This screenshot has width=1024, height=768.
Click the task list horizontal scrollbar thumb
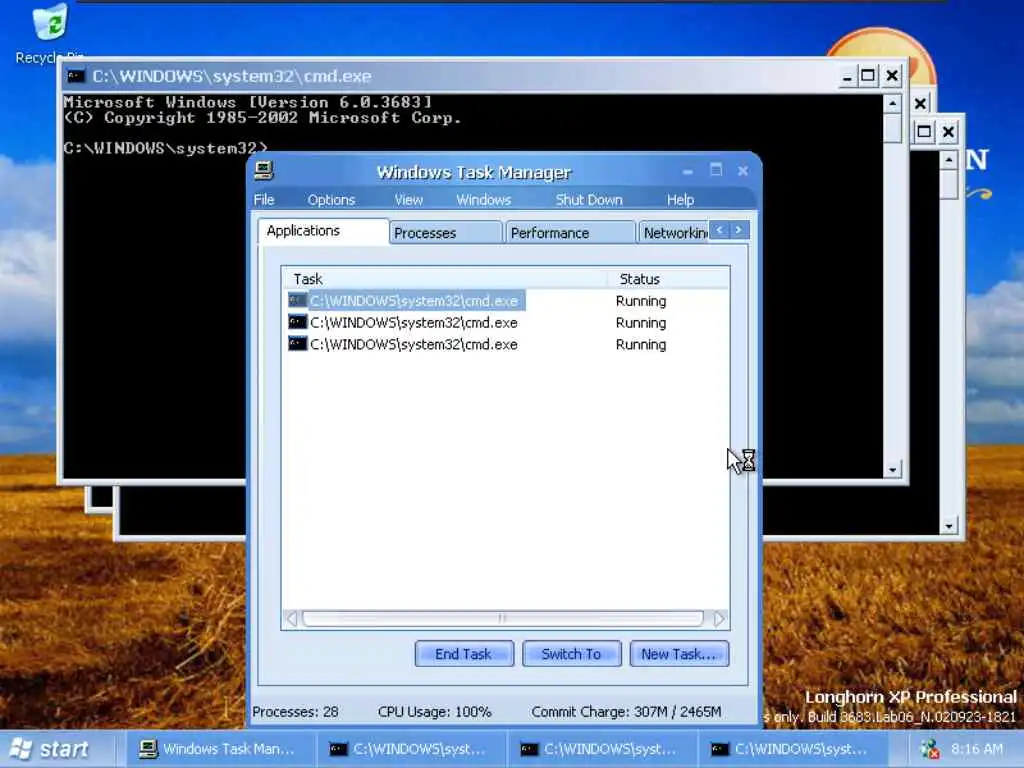(503, 618)
